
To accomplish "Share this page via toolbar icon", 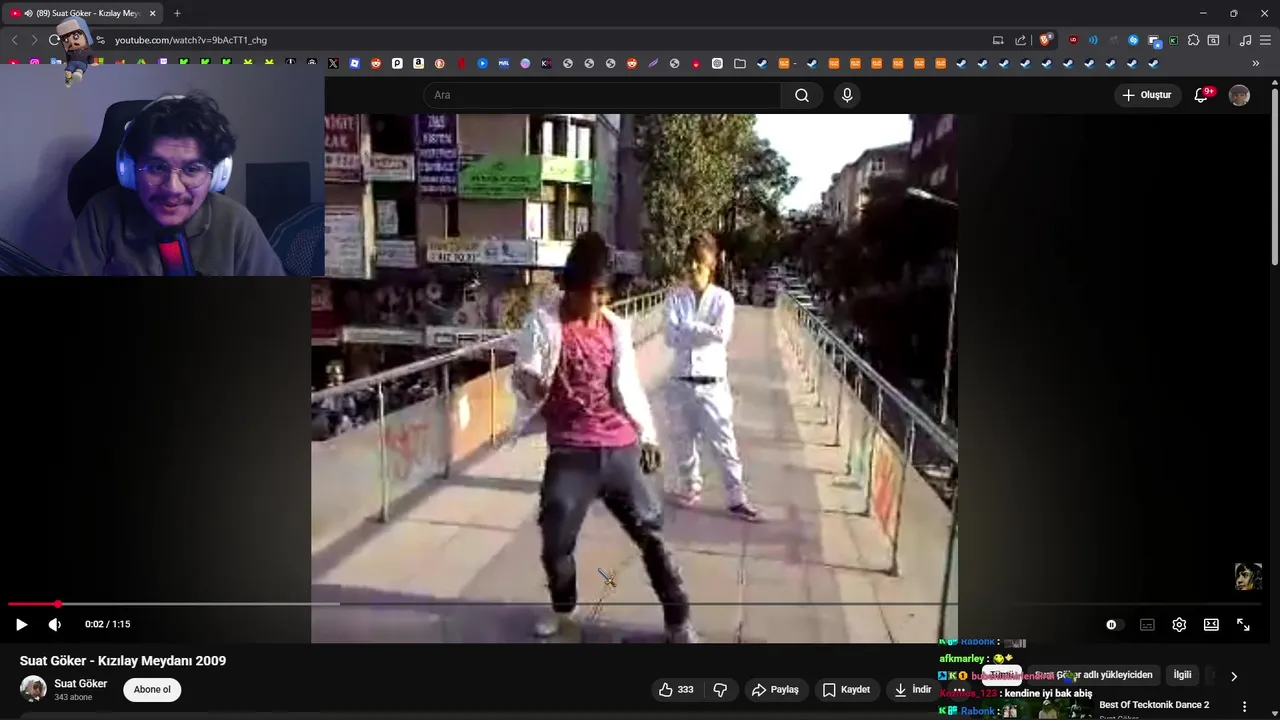I will point(1020,40).
